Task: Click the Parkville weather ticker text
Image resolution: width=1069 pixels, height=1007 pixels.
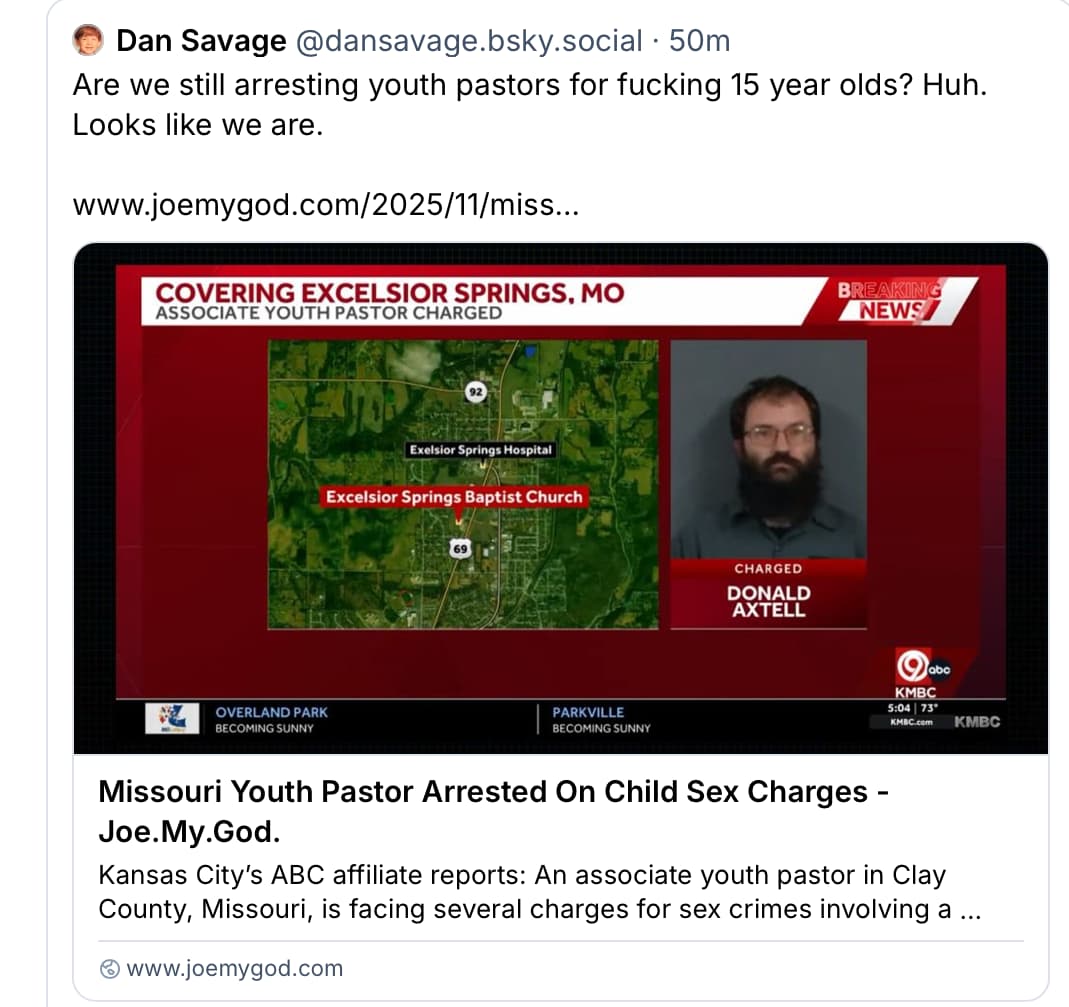Action: [x=601, y=719]
